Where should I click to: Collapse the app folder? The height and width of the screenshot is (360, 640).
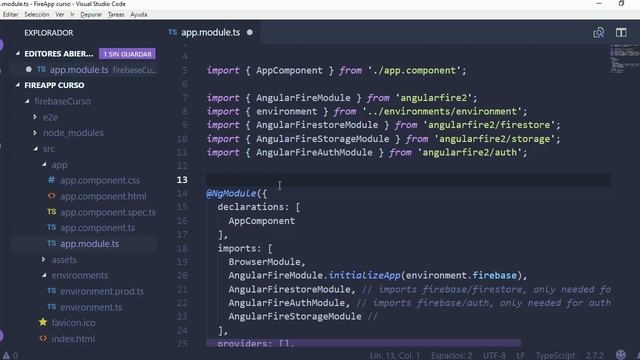(44, 164)
